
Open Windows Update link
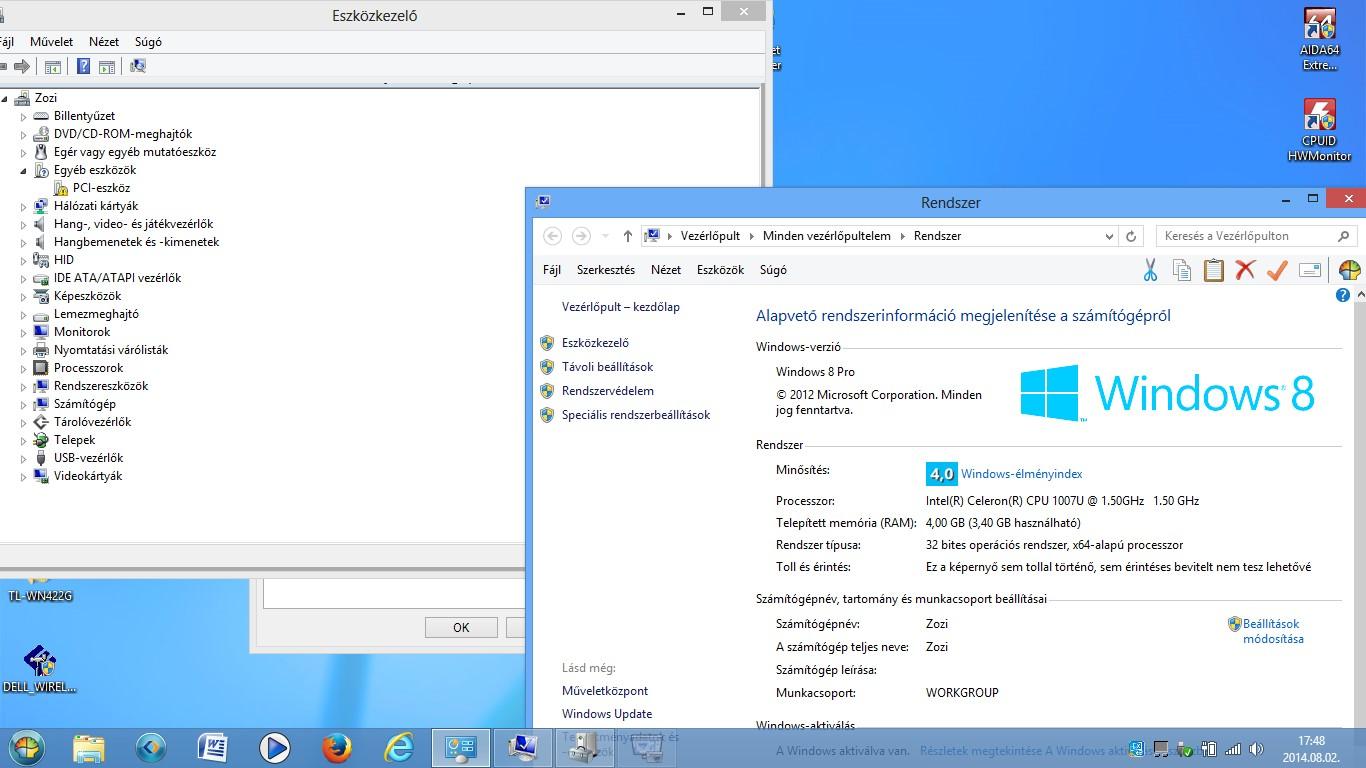(607, 714)
